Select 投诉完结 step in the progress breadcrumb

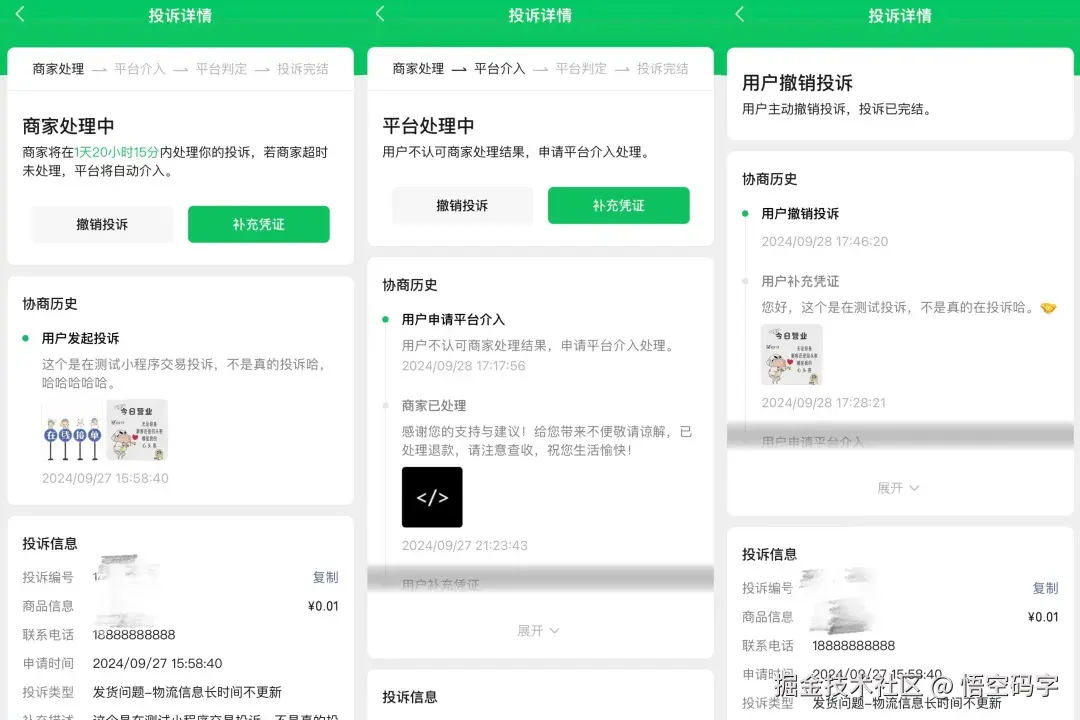305,68
